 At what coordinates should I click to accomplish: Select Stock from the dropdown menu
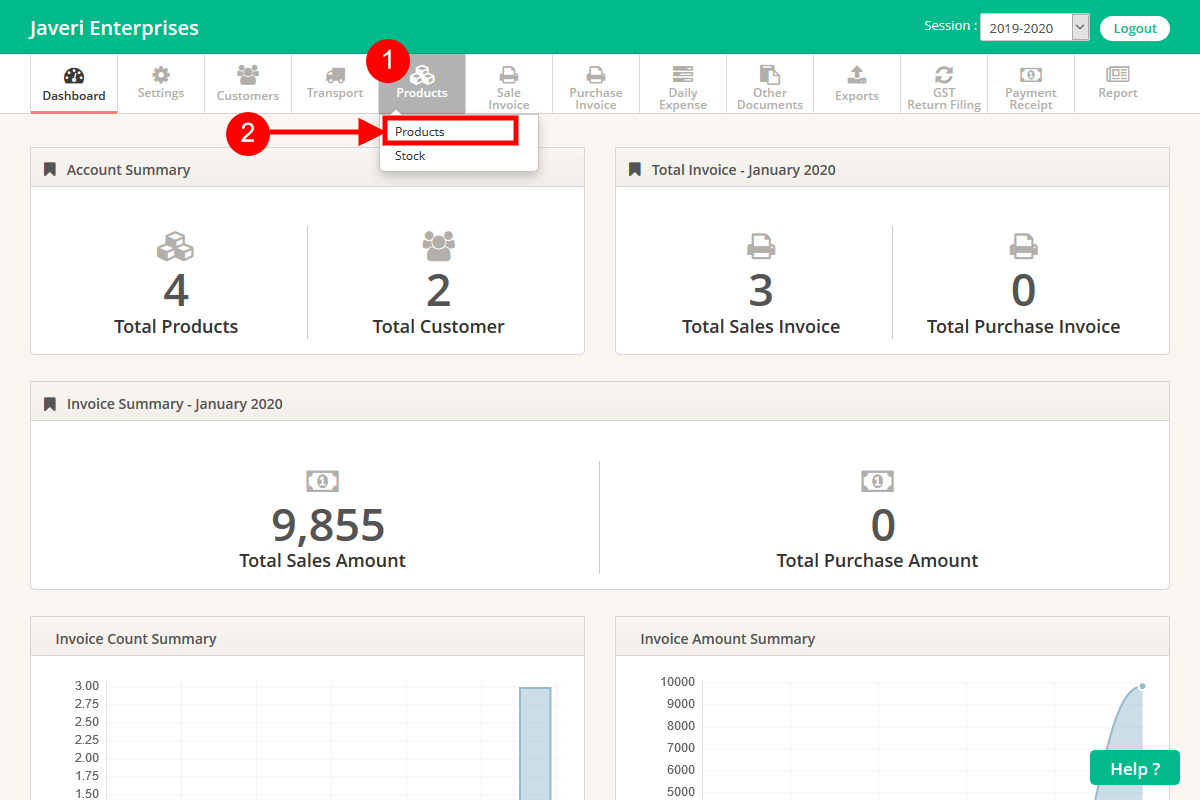click(x=411, y=156)
